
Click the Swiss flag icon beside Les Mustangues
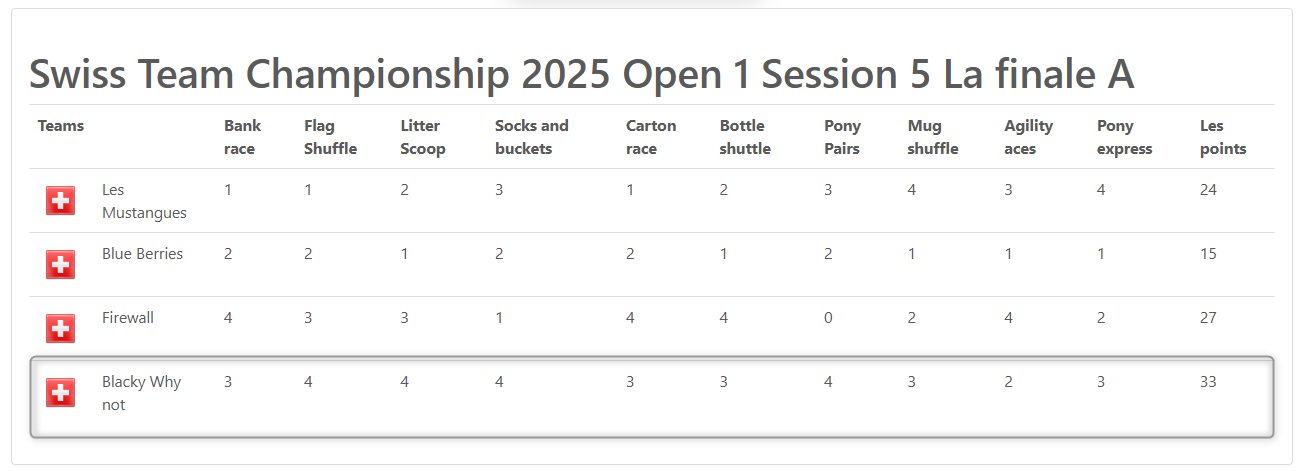click(61, 201)
